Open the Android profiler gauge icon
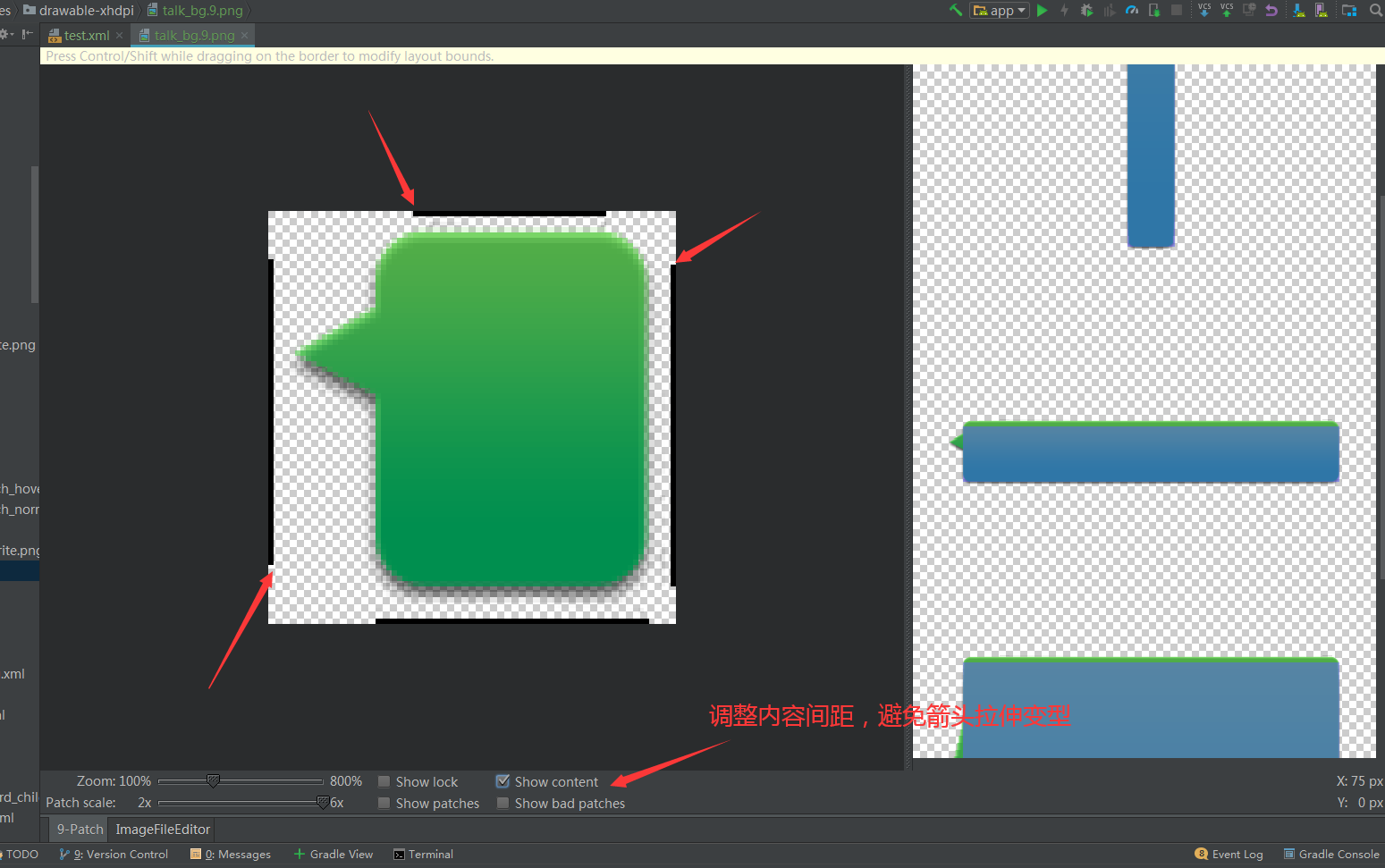This screenshot has width=1385, height=868. [1132, 10]
